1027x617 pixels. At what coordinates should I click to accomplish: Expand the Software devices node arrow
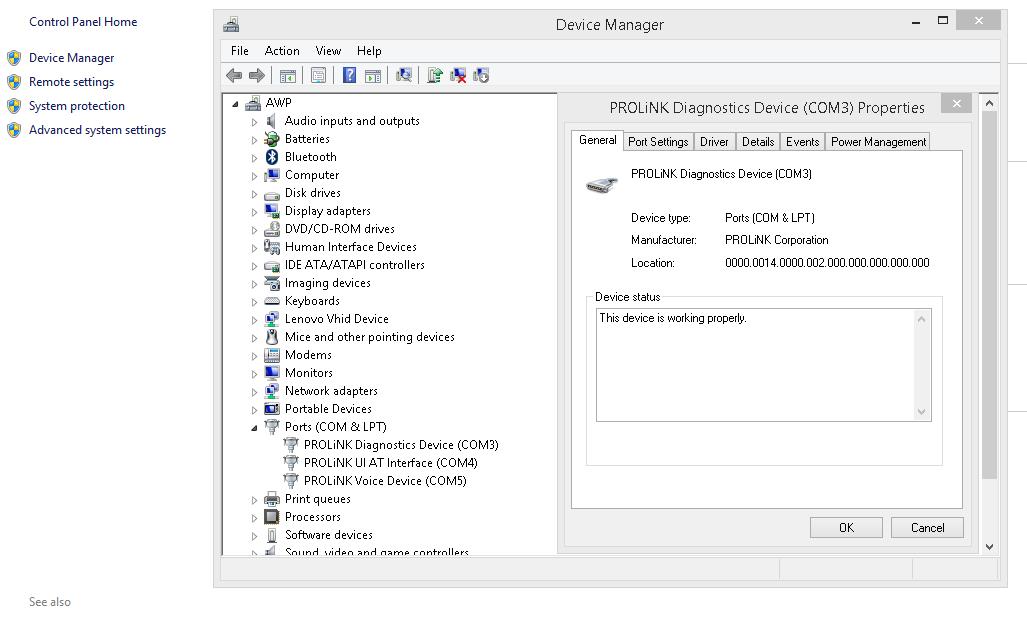254,536
